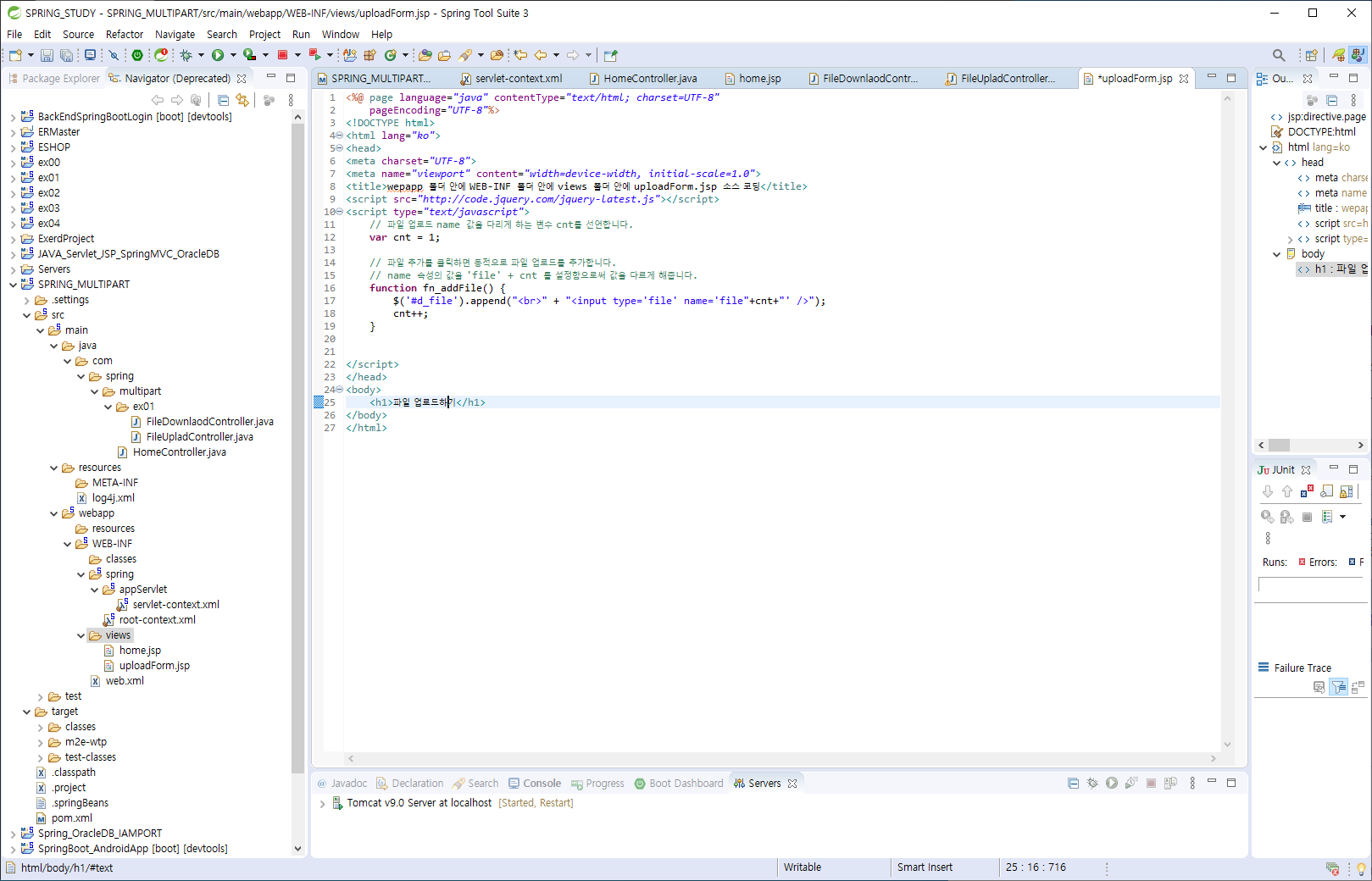
Task: Click the Open Perspective icon
Action: [1311, 55]
